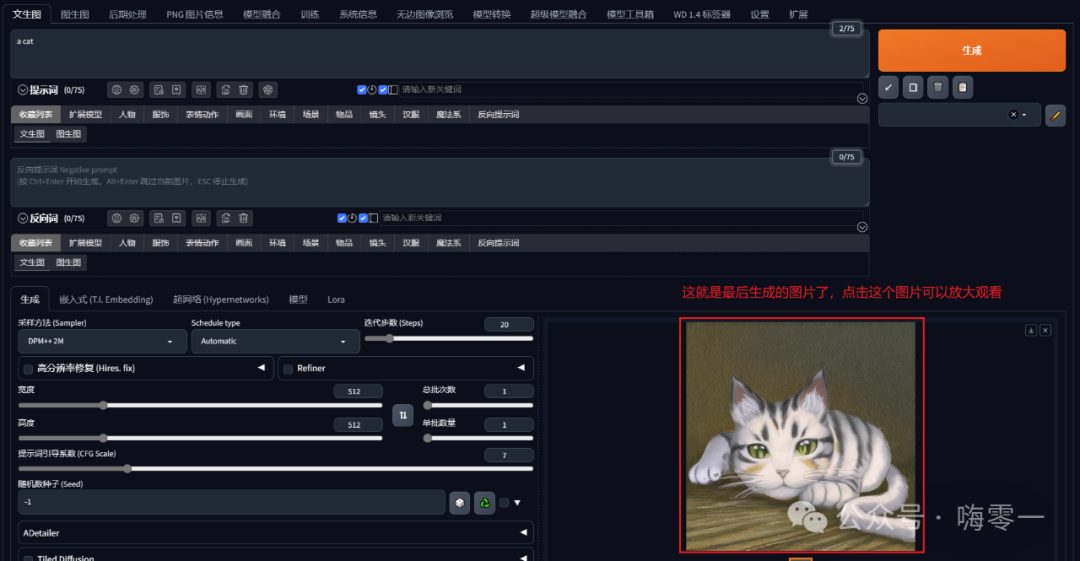
Task: Switch to the Lora tab
Action: [x=335, y=299]
